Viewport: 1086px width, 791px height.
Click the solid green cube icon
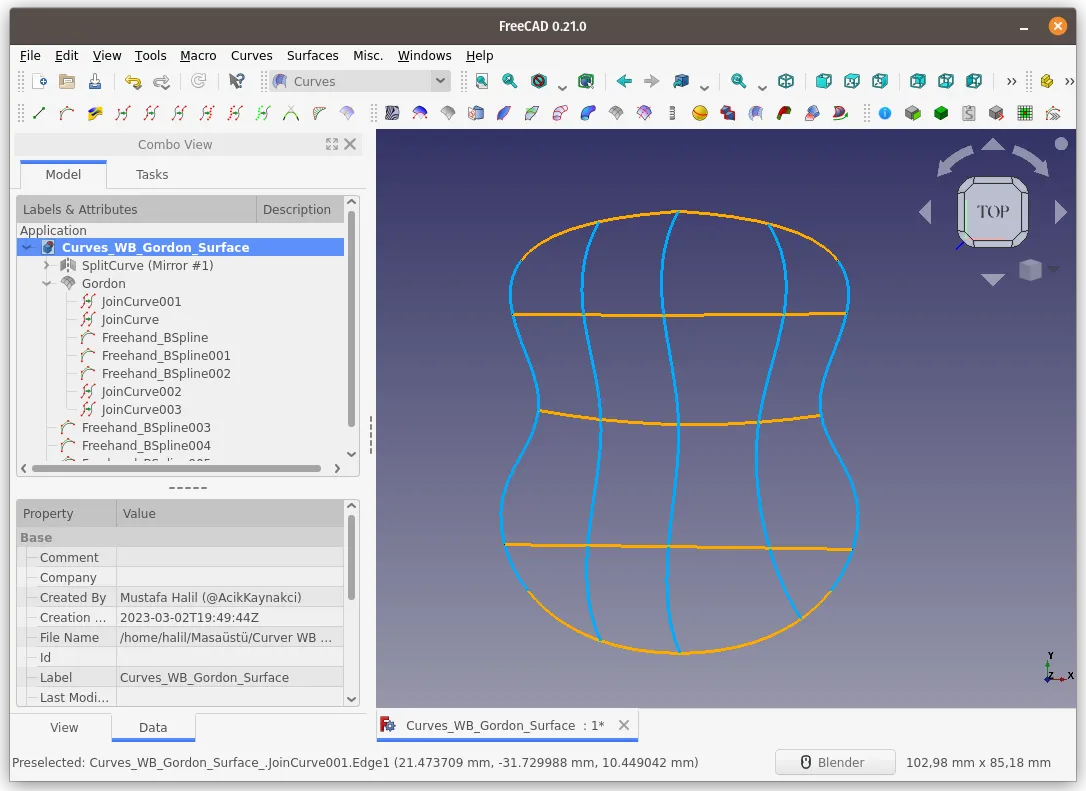tap(941, 113)
